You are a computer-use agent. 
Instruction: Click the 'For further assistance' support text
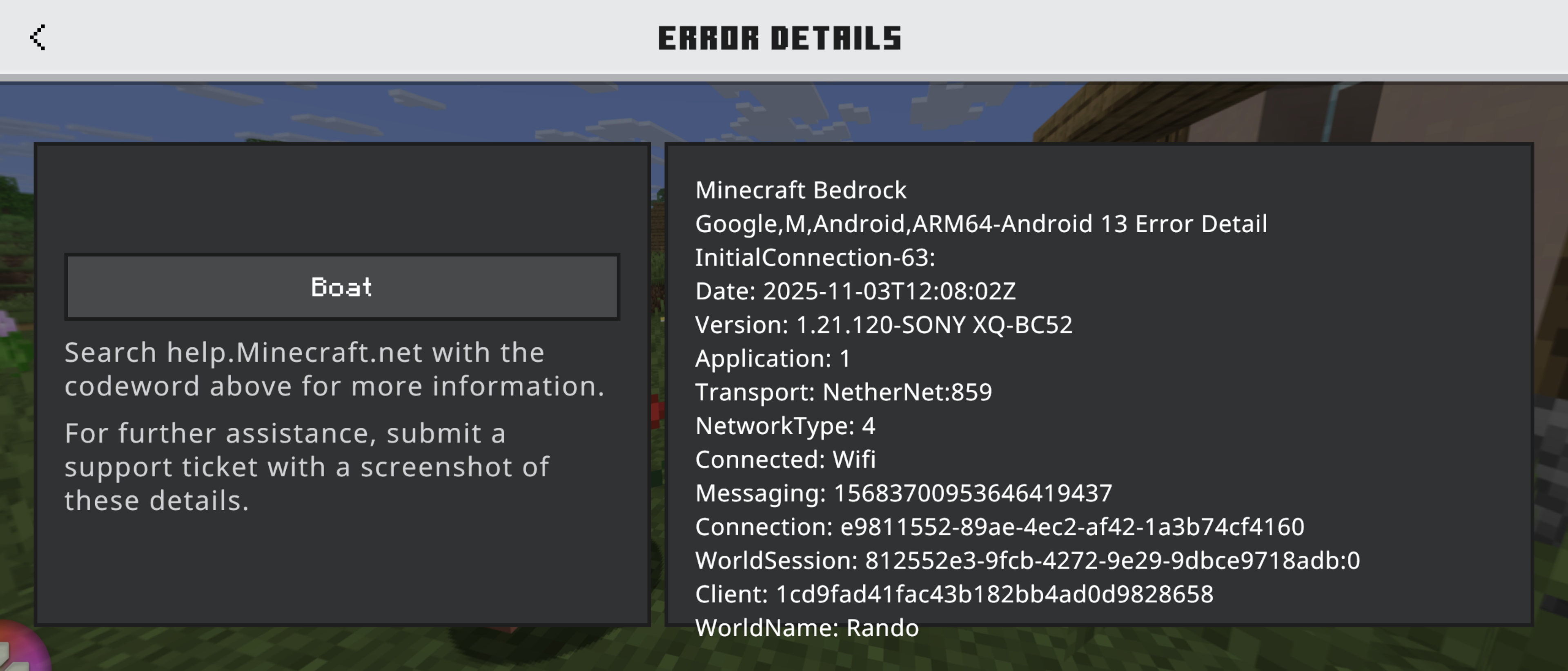(307, 467)
